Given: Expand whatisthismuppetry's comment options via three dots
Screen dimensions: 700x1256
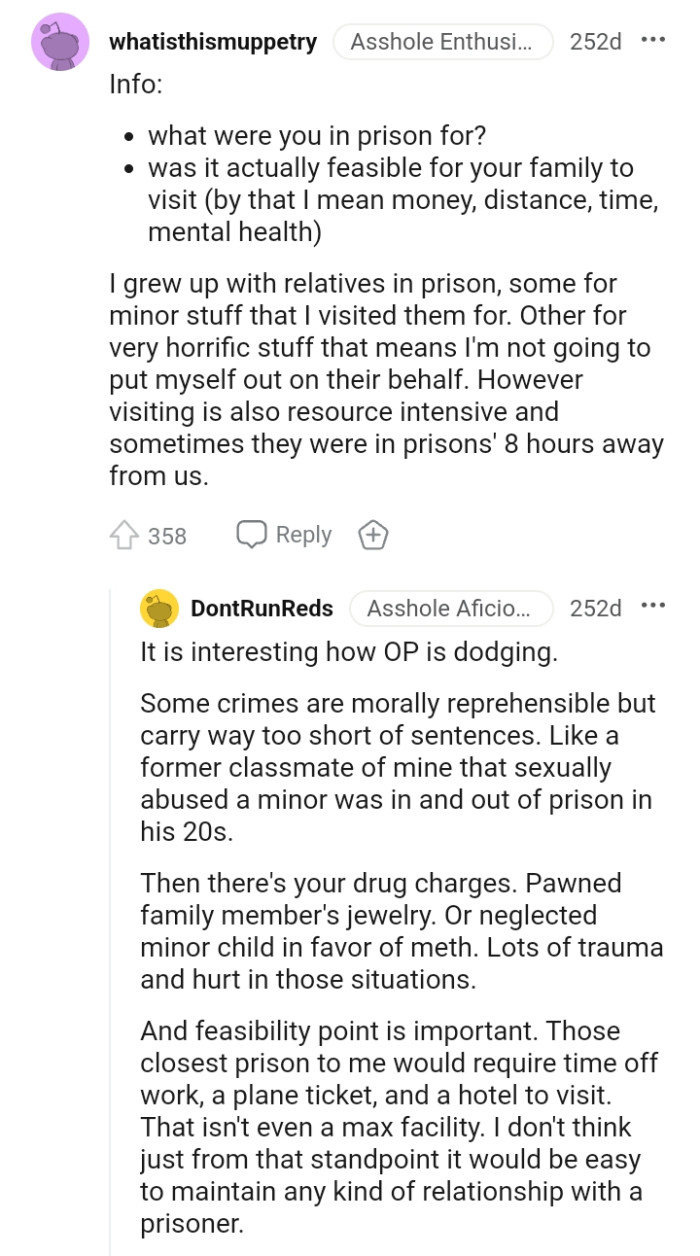Looking at the screenshot, I should [x=652, y=39].
